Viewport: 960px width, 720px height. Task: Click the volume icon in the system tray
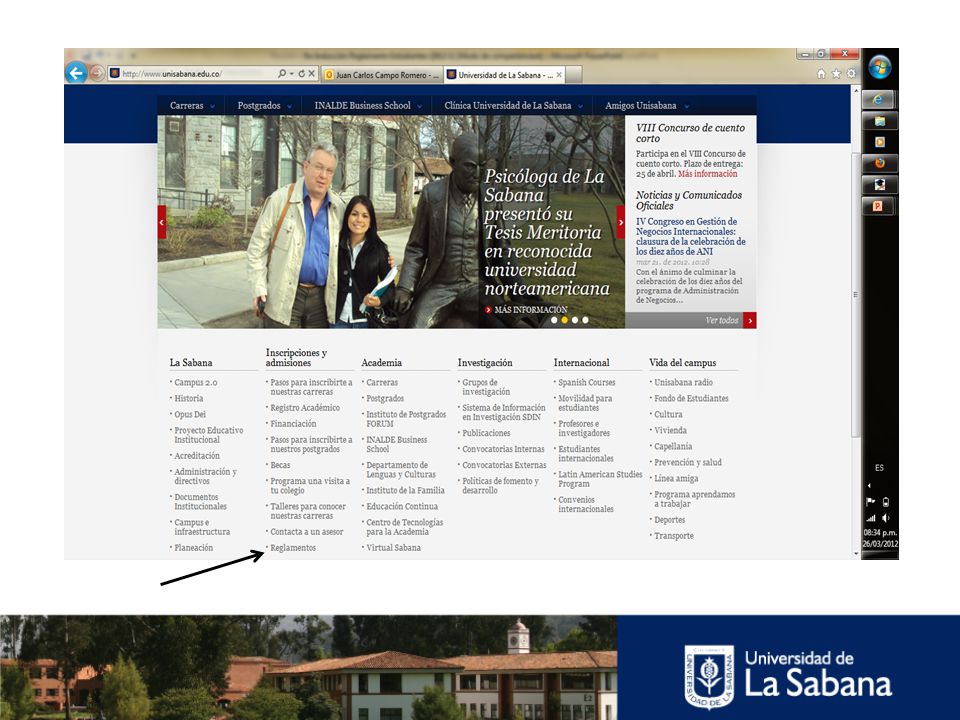[x=886, y=518]
